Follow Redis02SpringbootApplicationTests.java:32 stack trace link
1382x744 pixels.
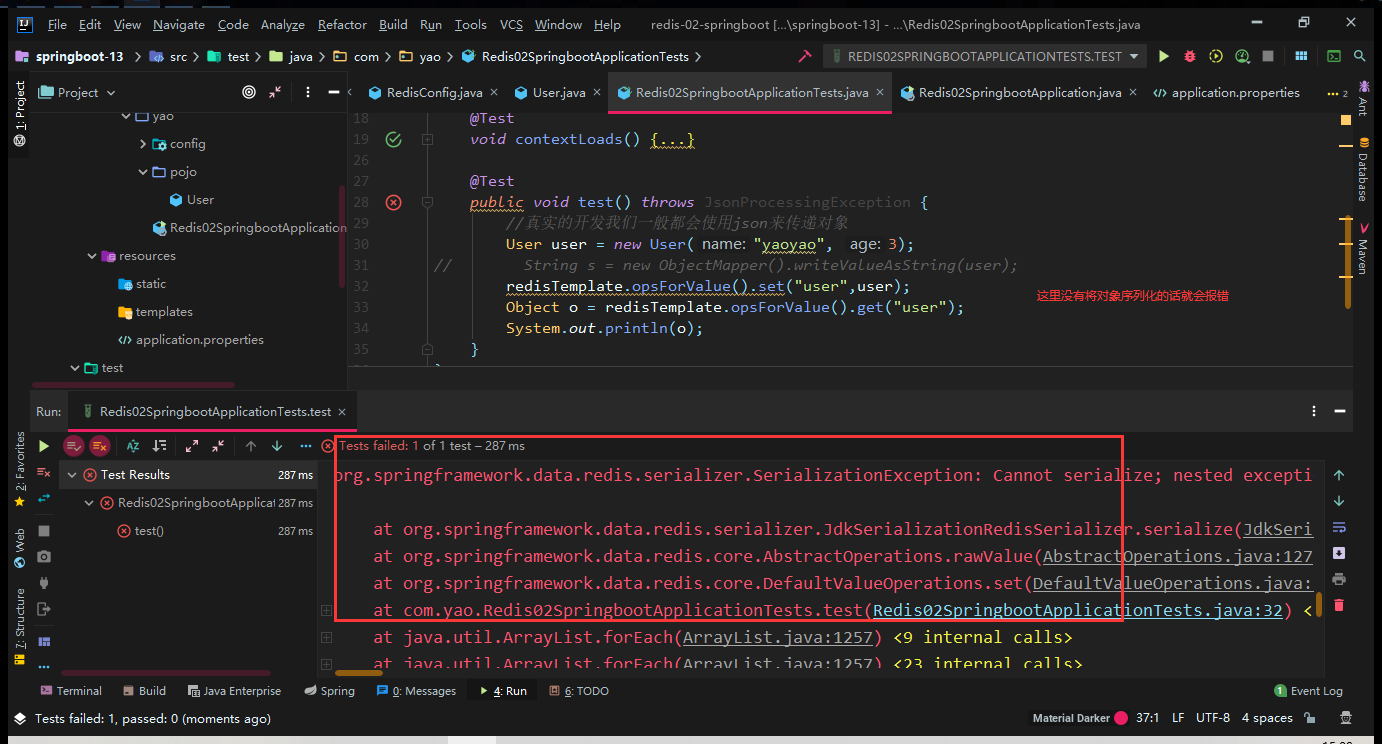[1077, 610]
